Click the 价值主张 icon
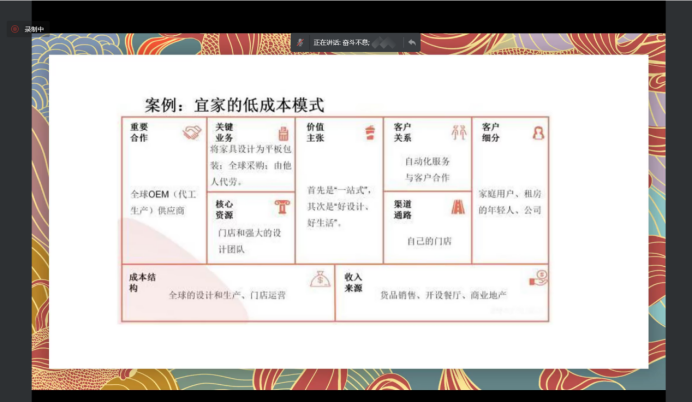 click(368, 131)
